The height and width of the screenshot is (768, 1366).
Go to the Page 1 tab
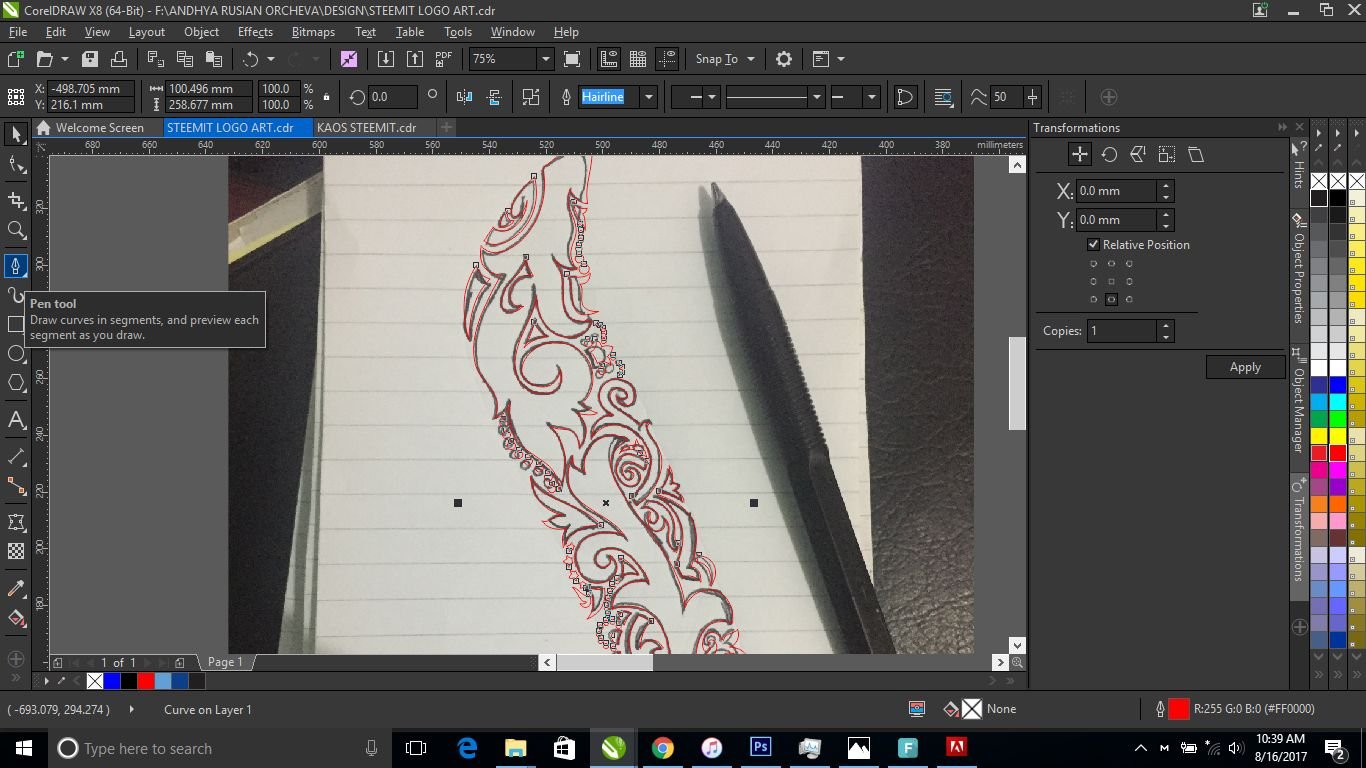pos(225,662)
